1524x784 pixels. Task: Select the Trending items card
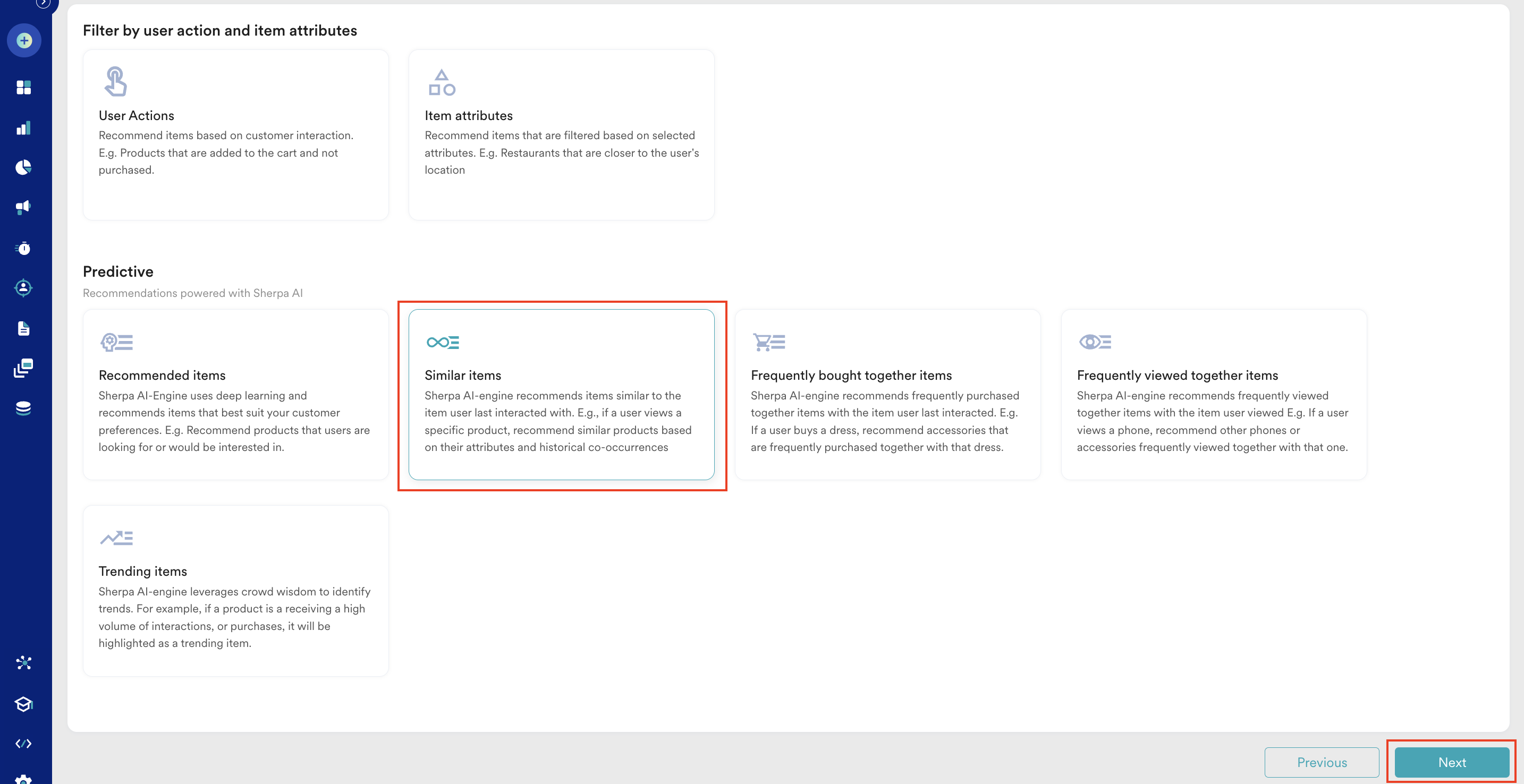point(235,590)
